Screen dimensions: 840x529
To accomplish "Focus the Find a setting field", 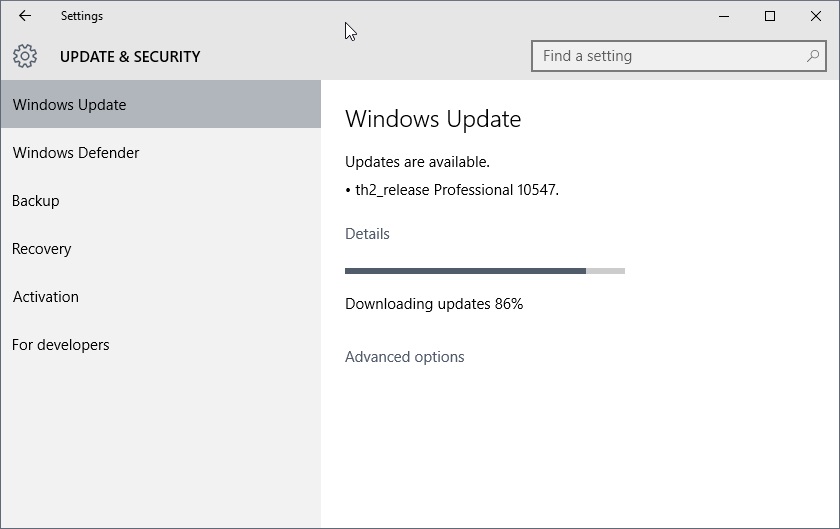I will (x=679, y=56).
